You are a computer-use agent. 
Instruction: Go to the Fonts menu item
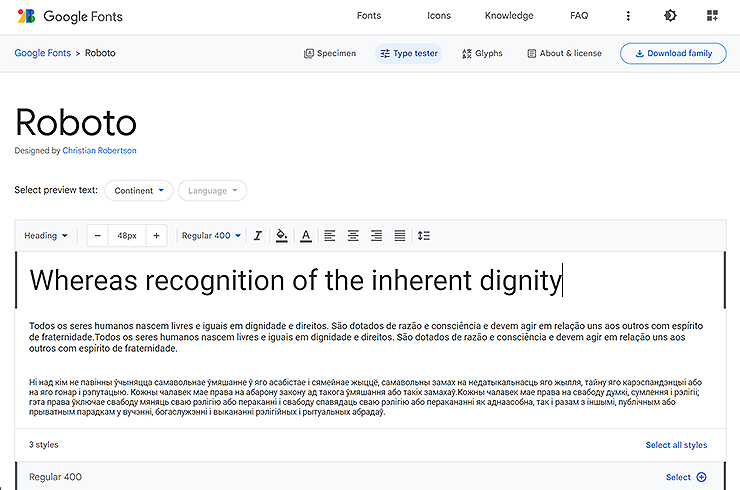point(369,16)
